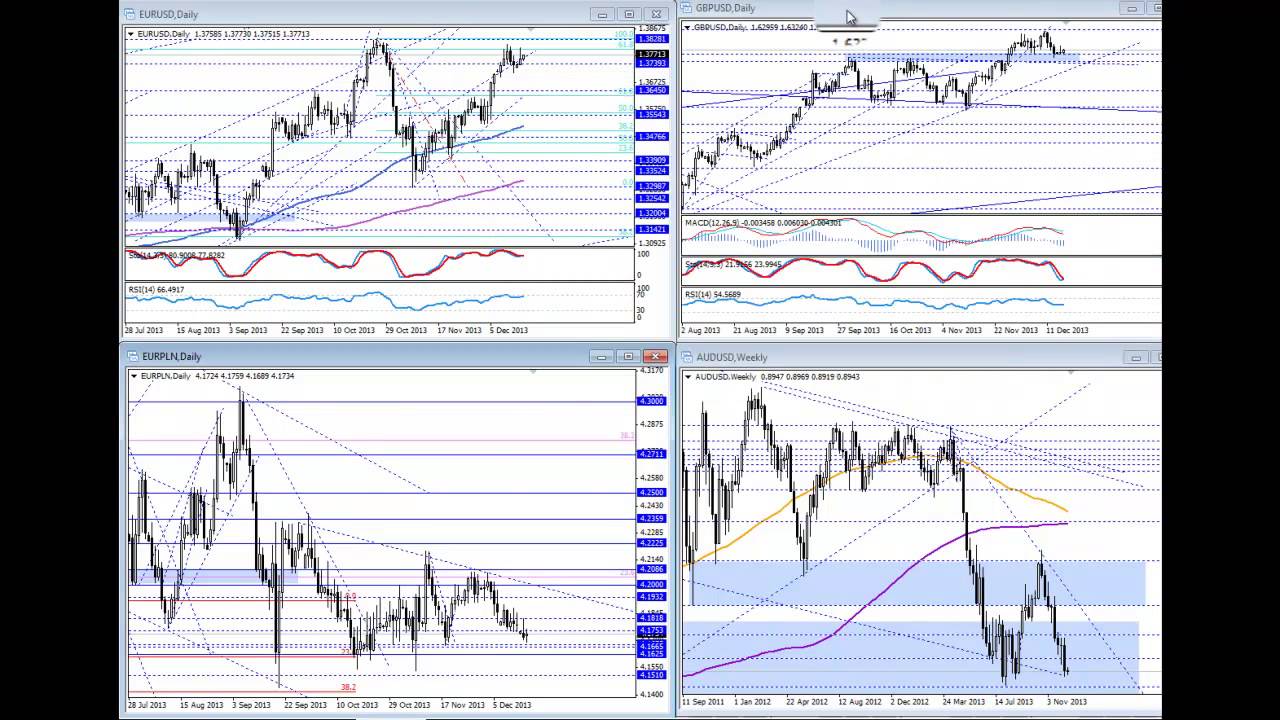Click the 4.2711 level label on EURPLN
Viewport: 1280px width, 720px height.
651,454
